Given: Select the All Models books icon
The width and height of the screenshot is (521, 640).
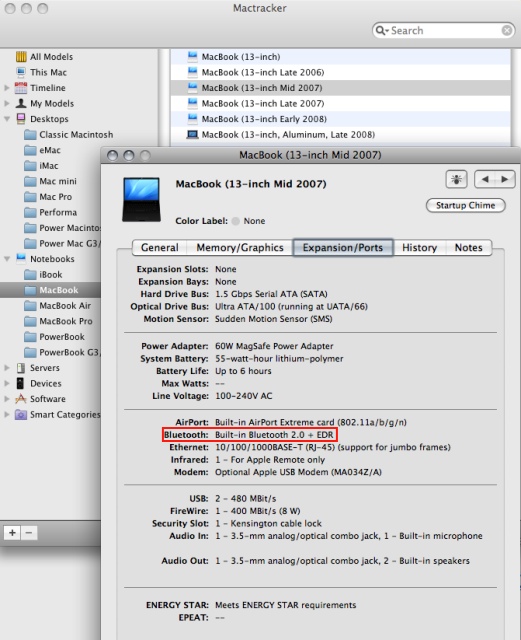Looking at the screenshot, I should tap(21, 57).
